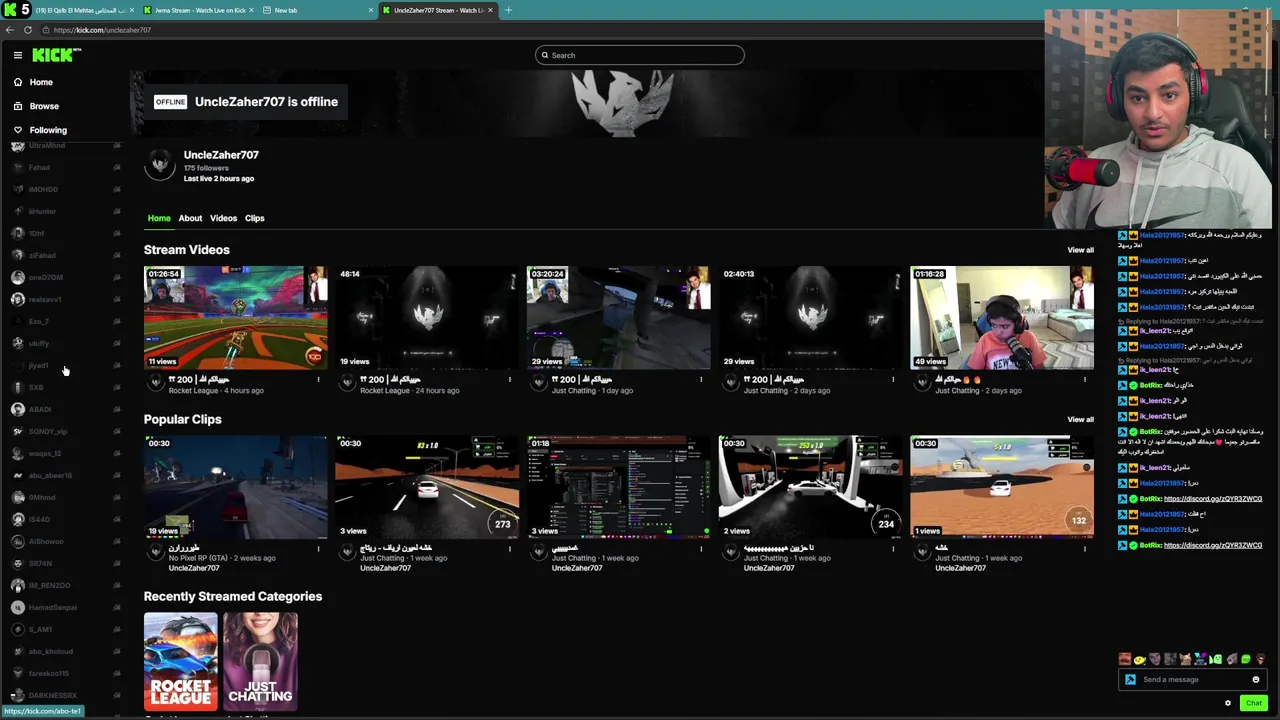1280x720 pixels.
Task: Open Browse in sidebar
Action: pyautogui.click(x=44, y=106)
